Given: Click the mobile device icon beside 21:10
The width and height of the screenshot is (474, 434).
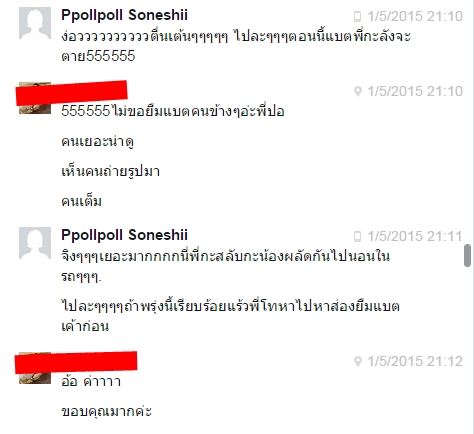Looking at the screenshot, I should pyautogui.click(x=357, y=16).
